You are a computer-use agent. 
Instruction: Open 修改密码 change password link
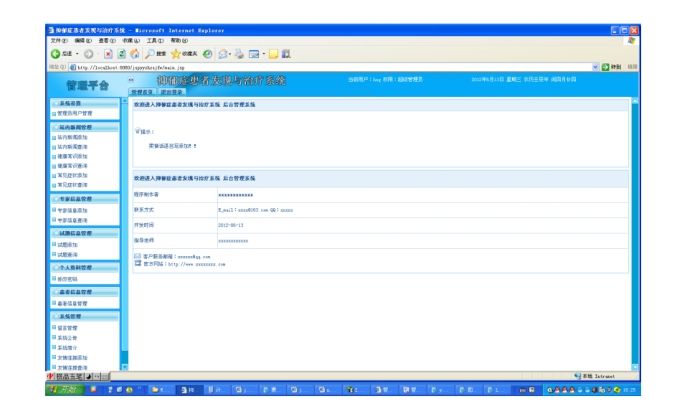pos(68,279)
